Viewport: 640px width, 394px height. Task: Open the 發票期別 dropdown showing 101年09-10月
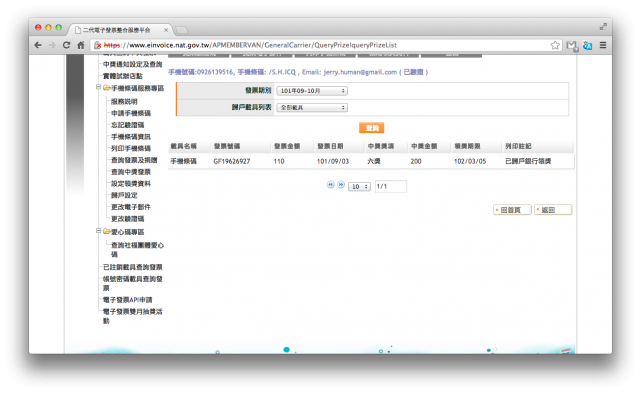tap(312, 91)
